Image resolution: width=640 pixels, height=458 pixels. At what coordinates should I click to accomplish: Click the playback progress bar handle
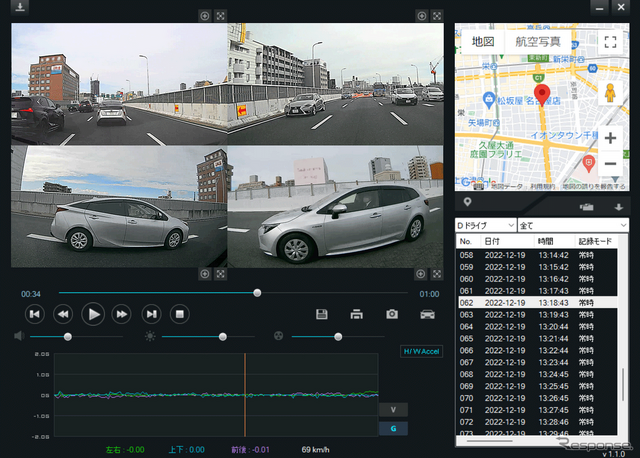coord(257,293)
